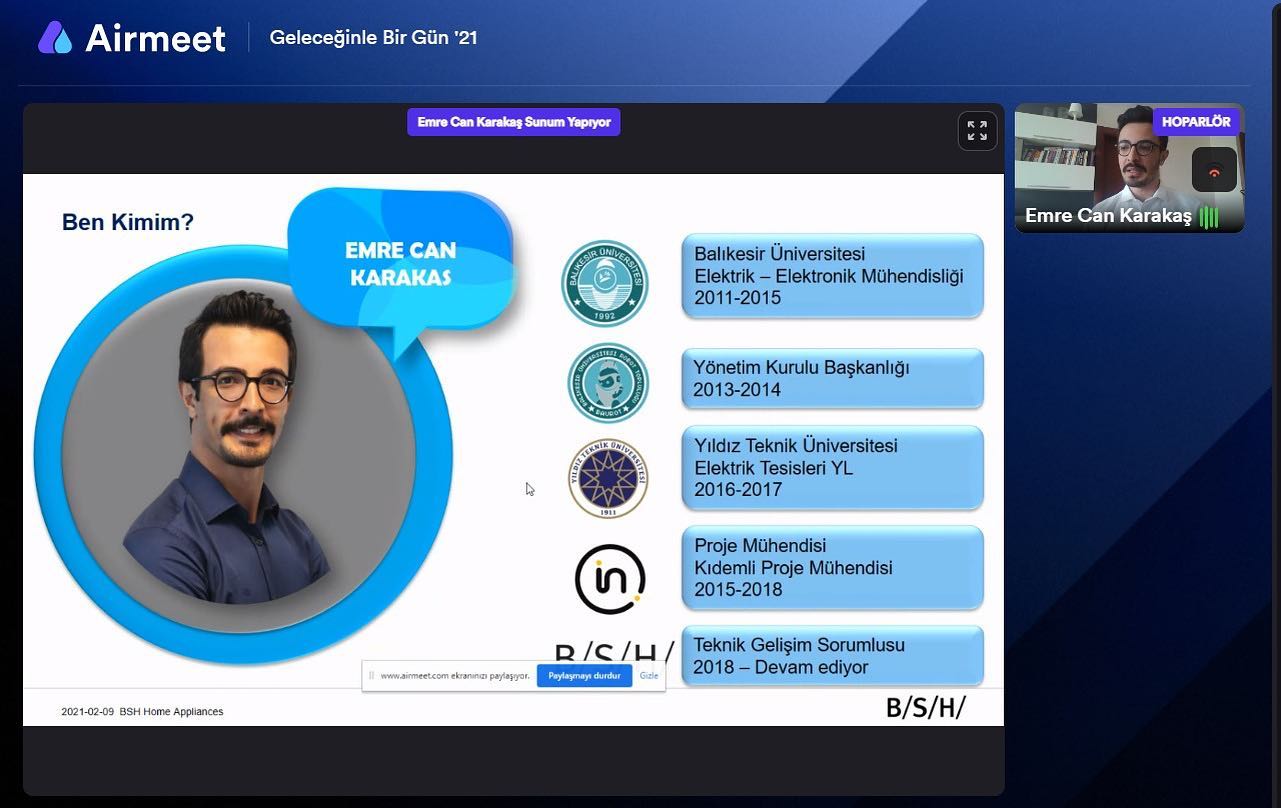Screen dimensions: 1281x808
Task: Hide the sharing bar via Gizle
Action: [649, 676]
